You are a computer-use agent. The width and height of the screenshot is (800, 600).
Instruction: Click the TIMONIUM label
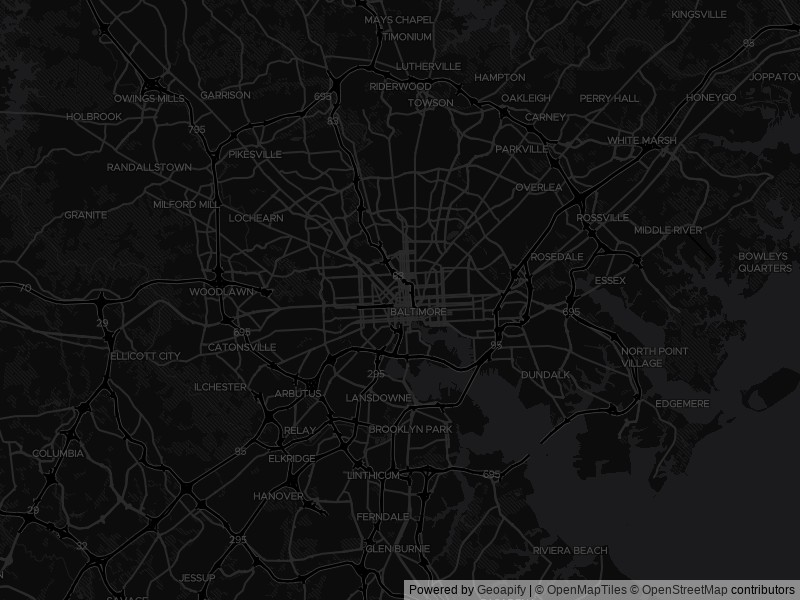click(407, 37)
